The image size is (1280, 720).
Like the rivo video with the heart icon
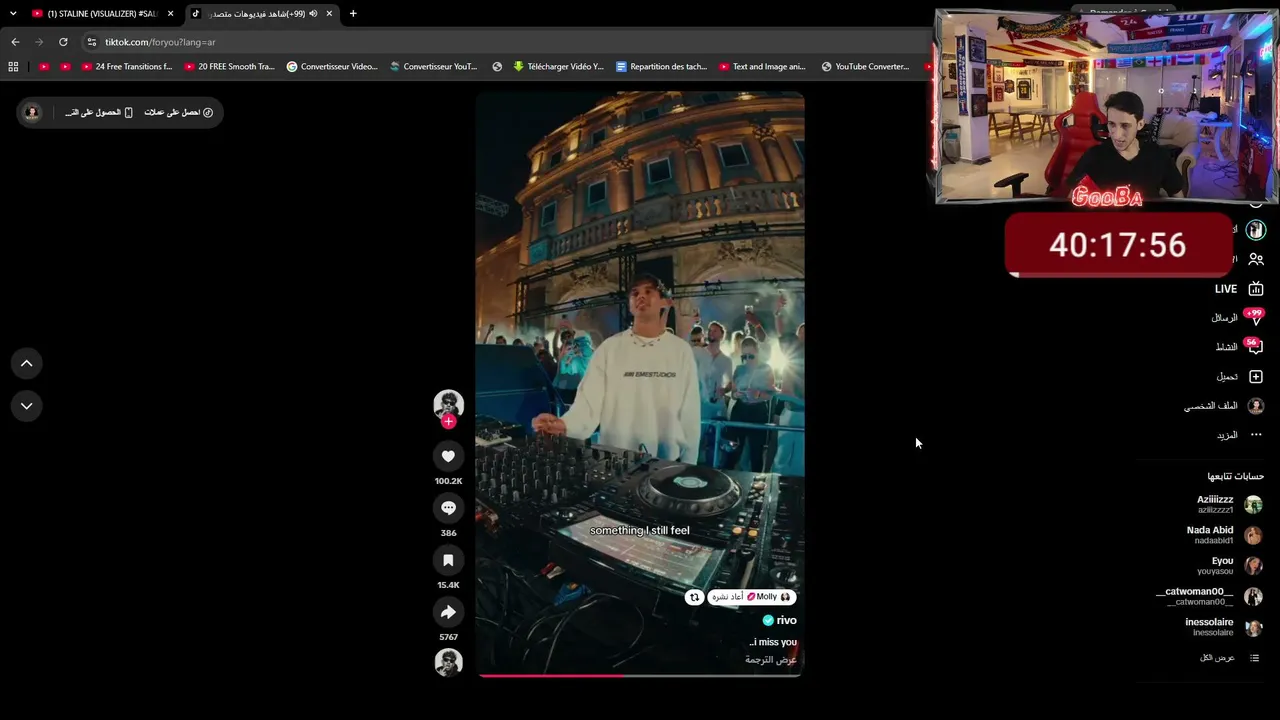(448, 456)
